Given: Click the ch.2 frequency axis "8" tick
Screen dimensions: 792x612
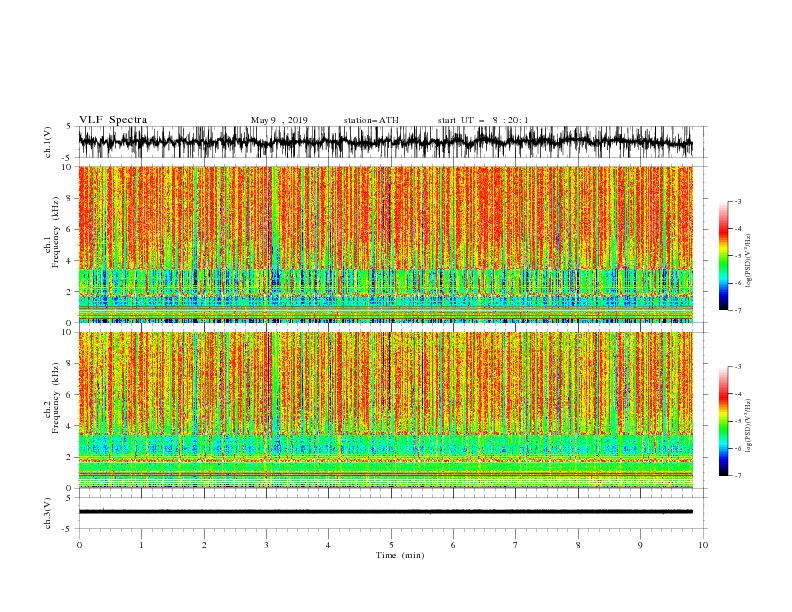Looking at the screenshot, I should [70, 364].
